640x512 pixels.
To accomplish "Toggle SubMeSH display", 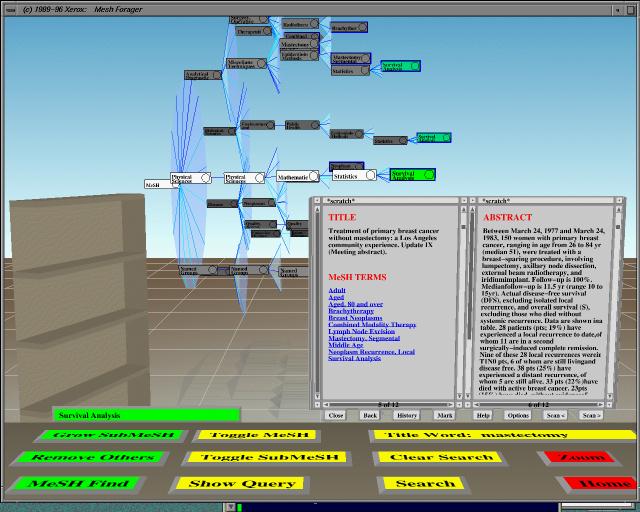I will (x=269, y=457).
